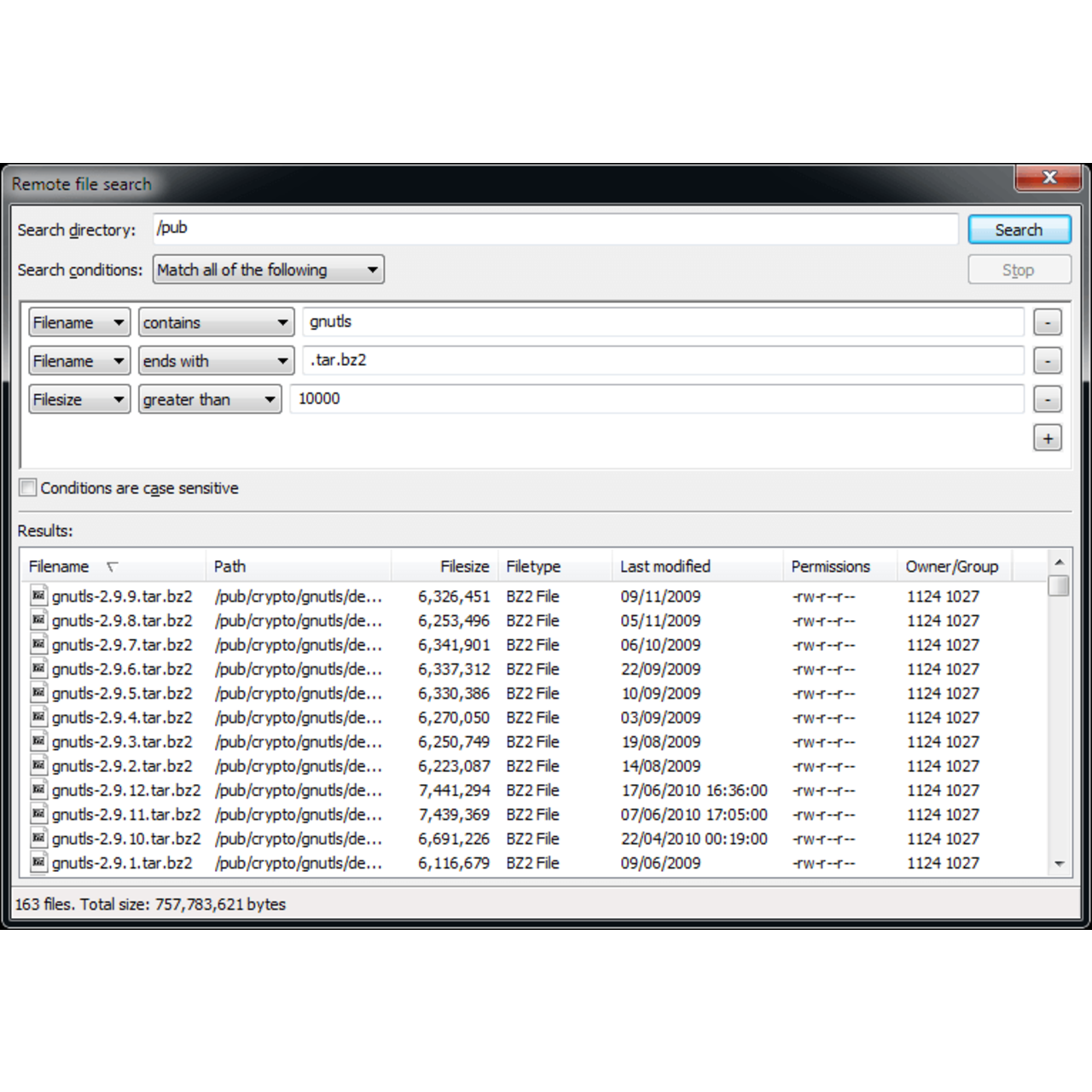Viewport: 1092px width, 1092px height.
Task: Click the archive icon for gnutls-2.9.10.tar.bz2
Action: point(38,839)
